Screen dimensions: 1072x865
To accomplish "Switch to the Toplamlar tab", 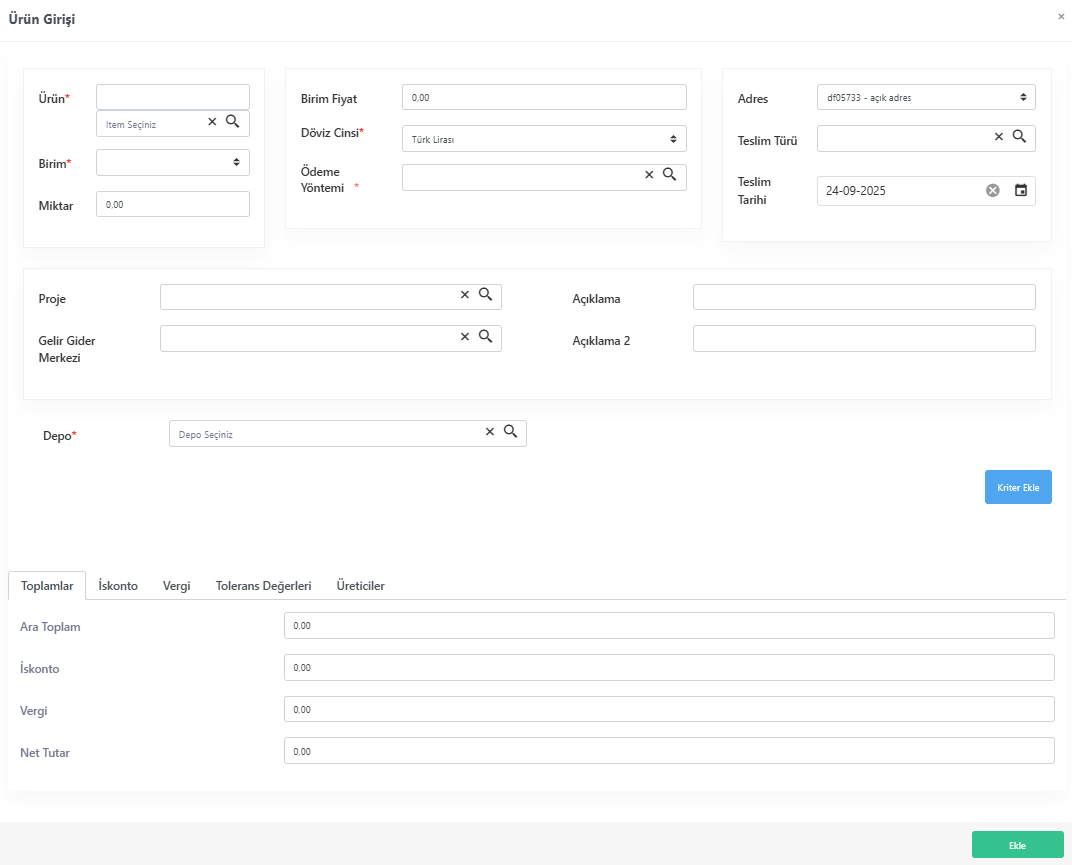I will [x=47, y=586].
